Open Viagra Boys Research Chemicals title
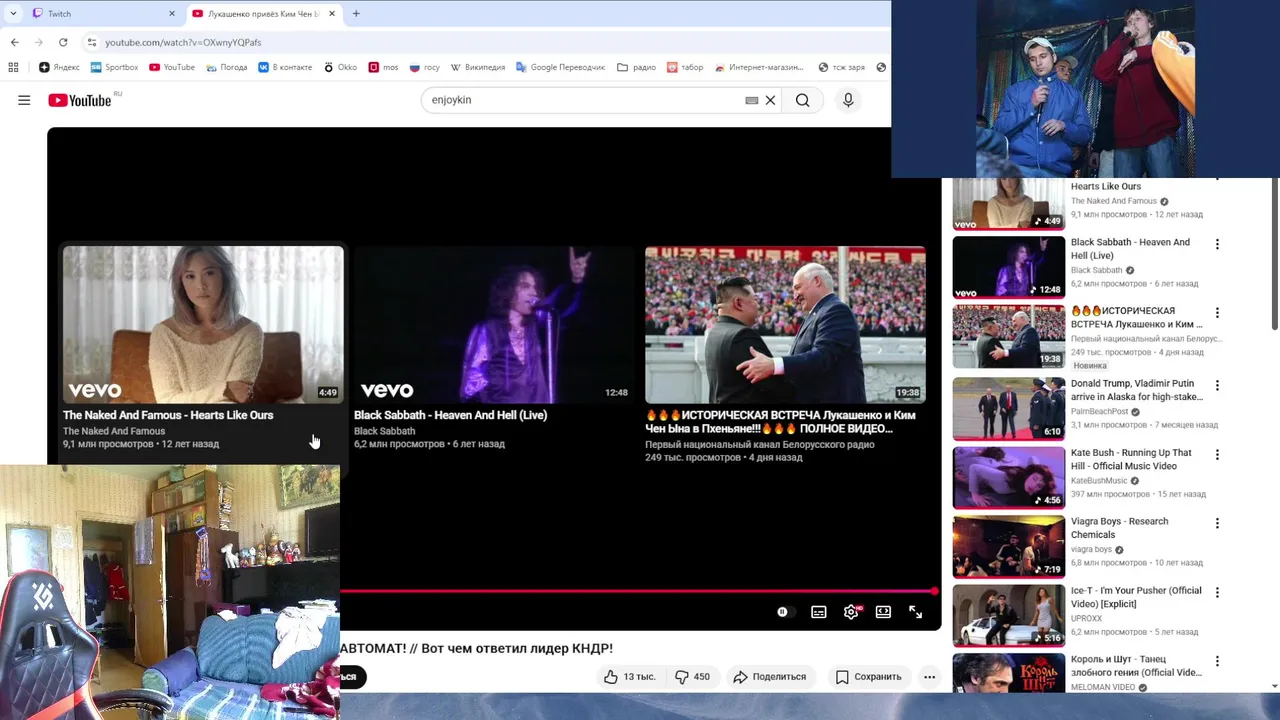 point(1120,528)
